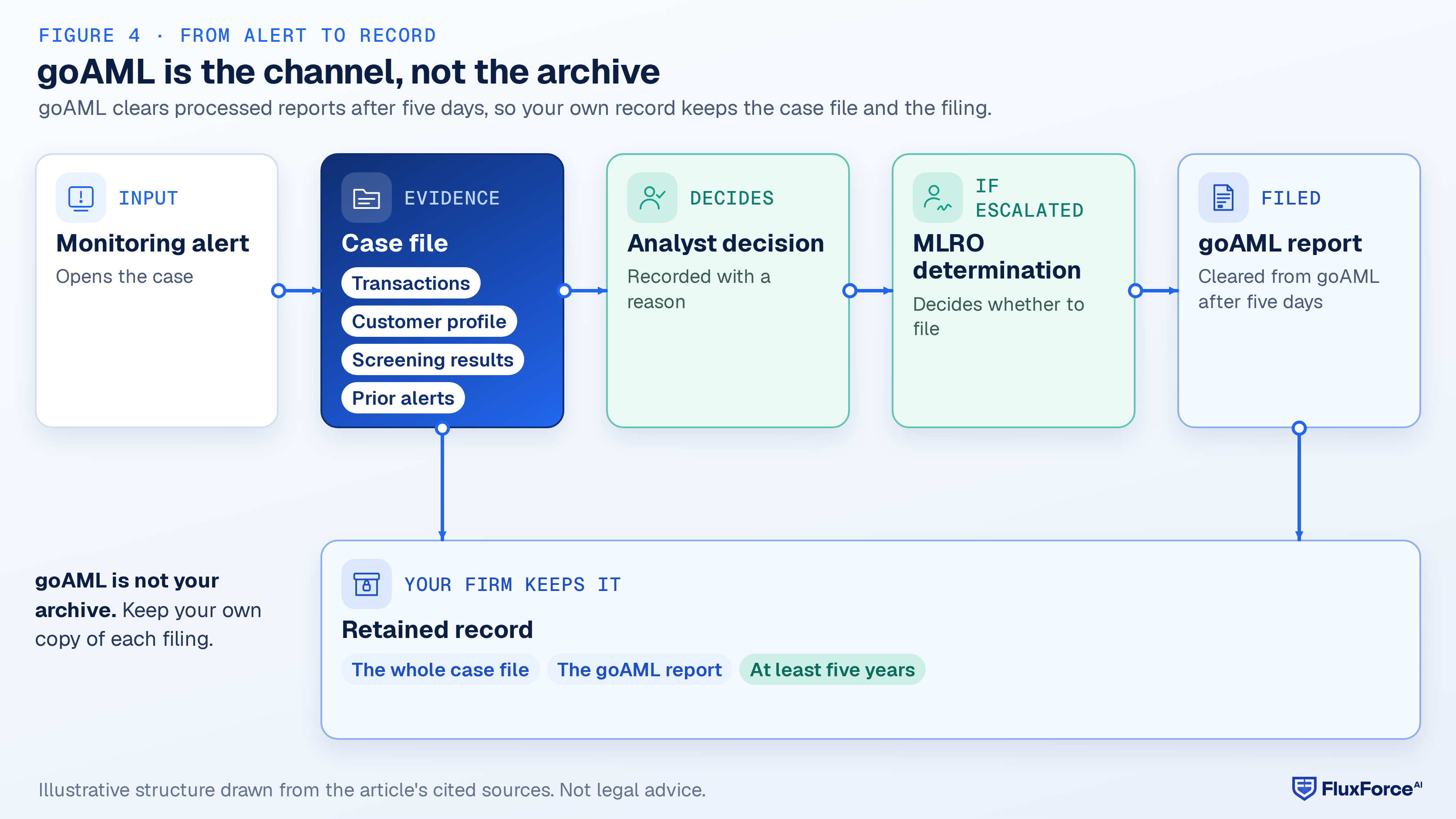Screen dimensions: 1456x819
Task: Select the Customer profile pill
Action: click(x=429, y=322)
